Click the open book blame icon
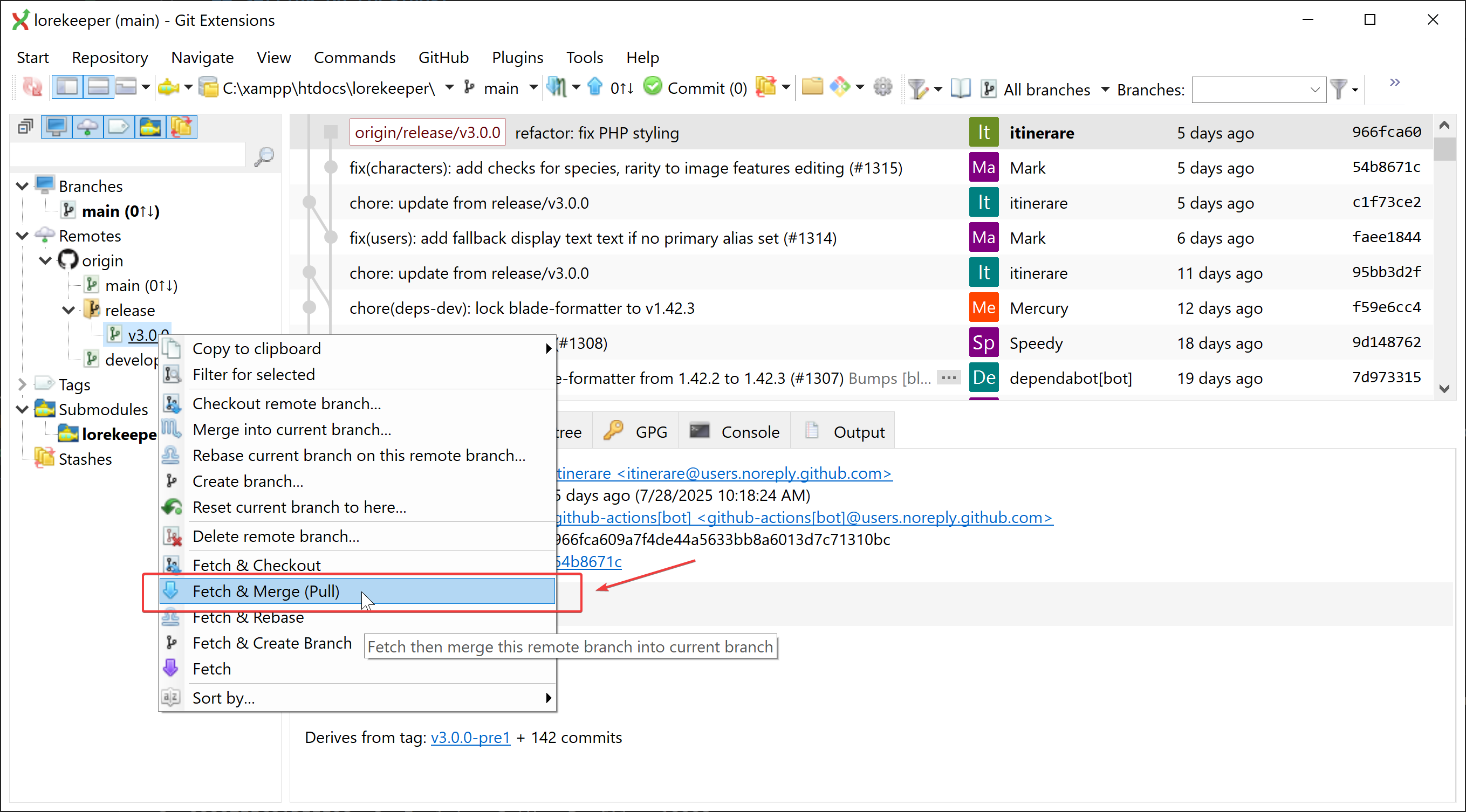Screen dimensions: 1466x812 [960, 89]
